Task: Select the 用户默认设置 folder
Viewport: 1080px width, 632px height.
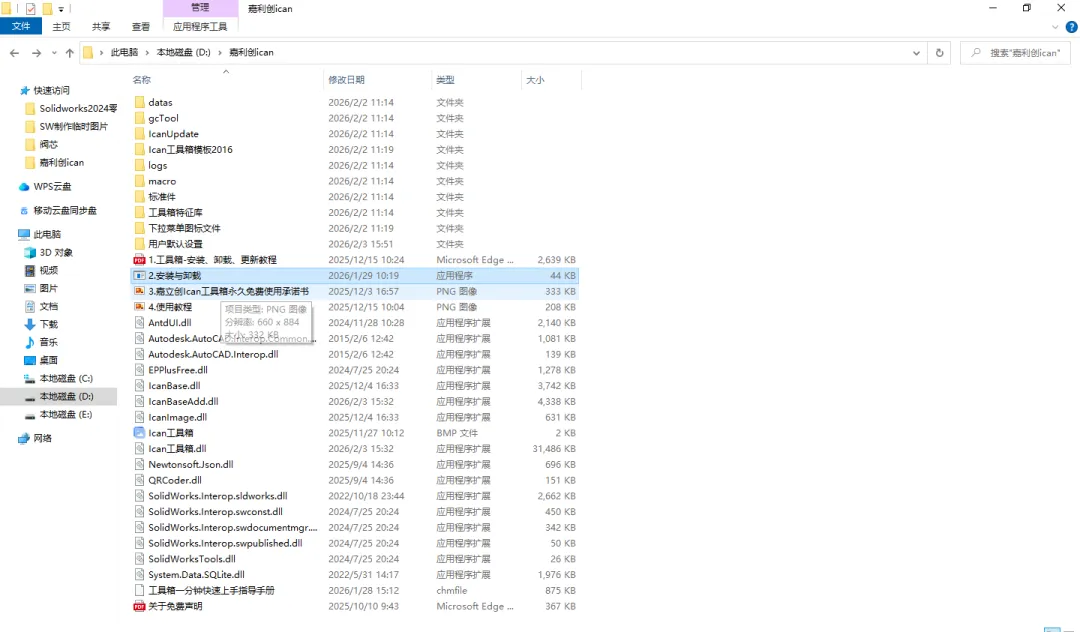Action: (175, 244)
